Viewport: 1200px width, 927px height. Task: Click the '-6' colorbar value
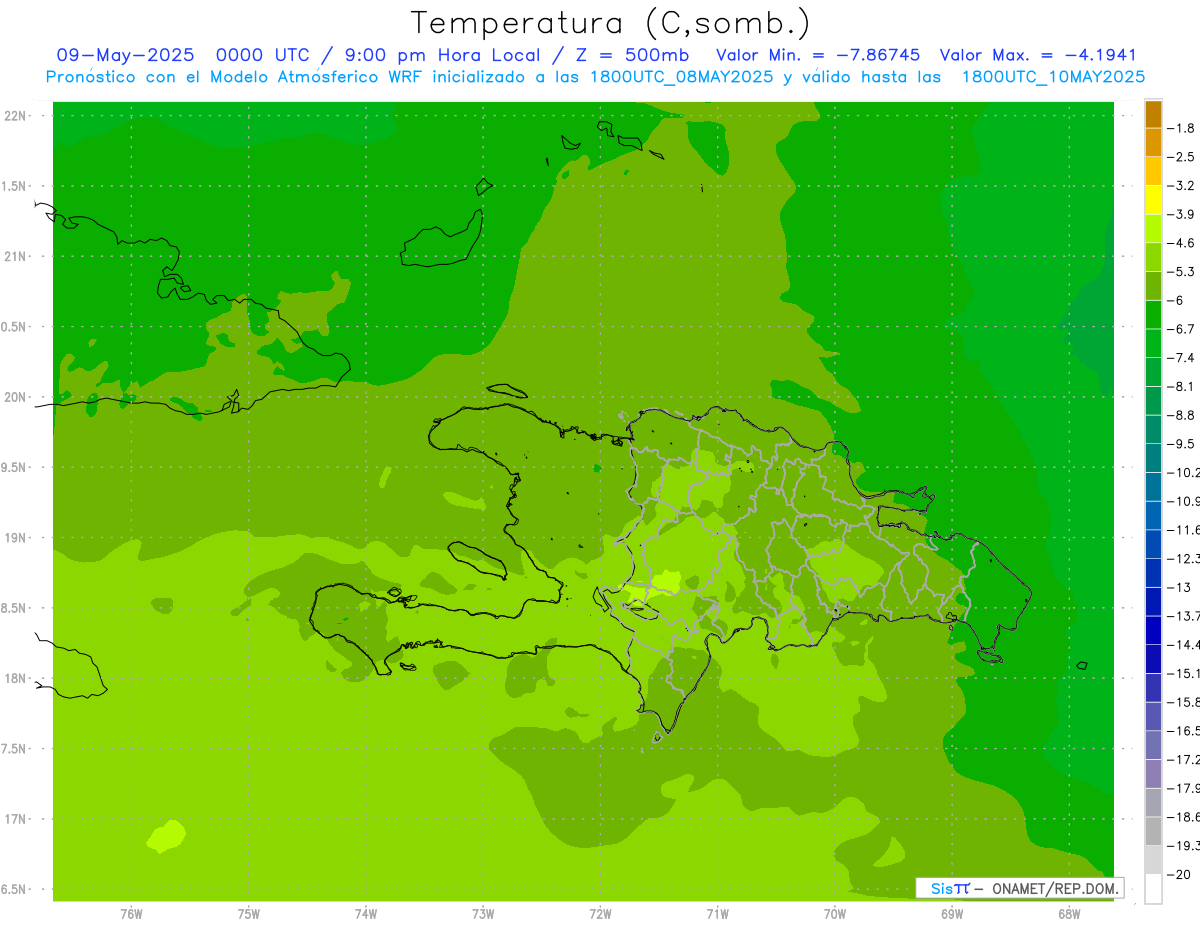1176,300
